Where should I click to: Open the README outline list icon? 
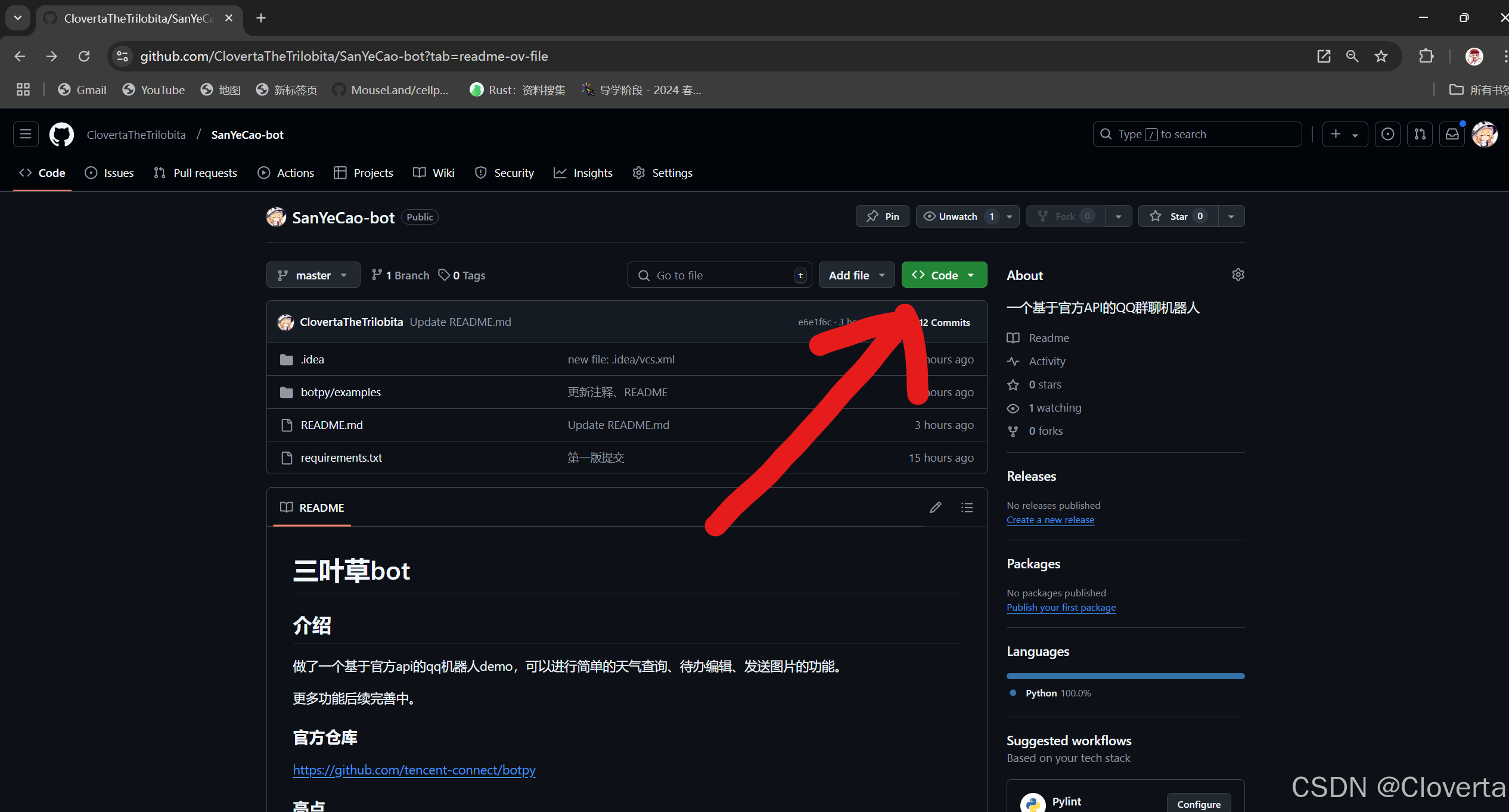pos(967,508)
